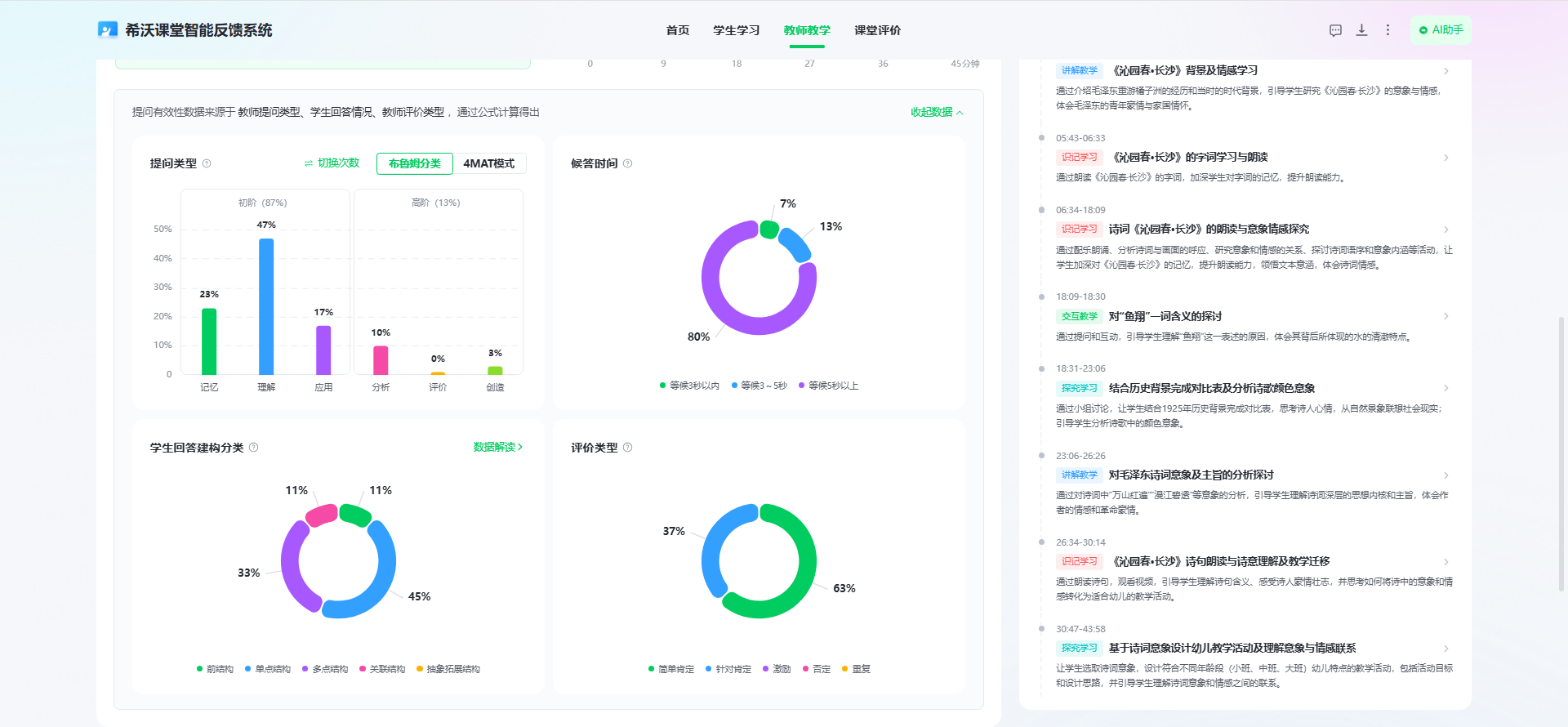Screen dimensions: 1568x727
Task: Click the download icon in header
Action: coord(1361,30)
